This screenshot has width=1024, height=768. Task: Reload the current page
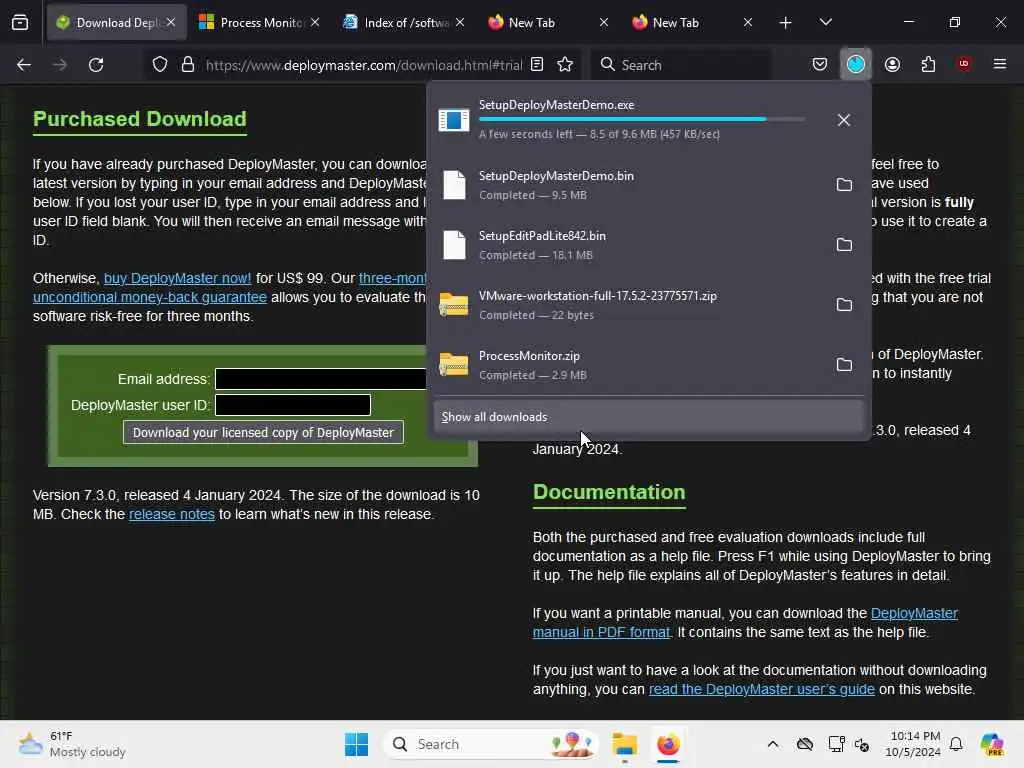click(96, 65)
